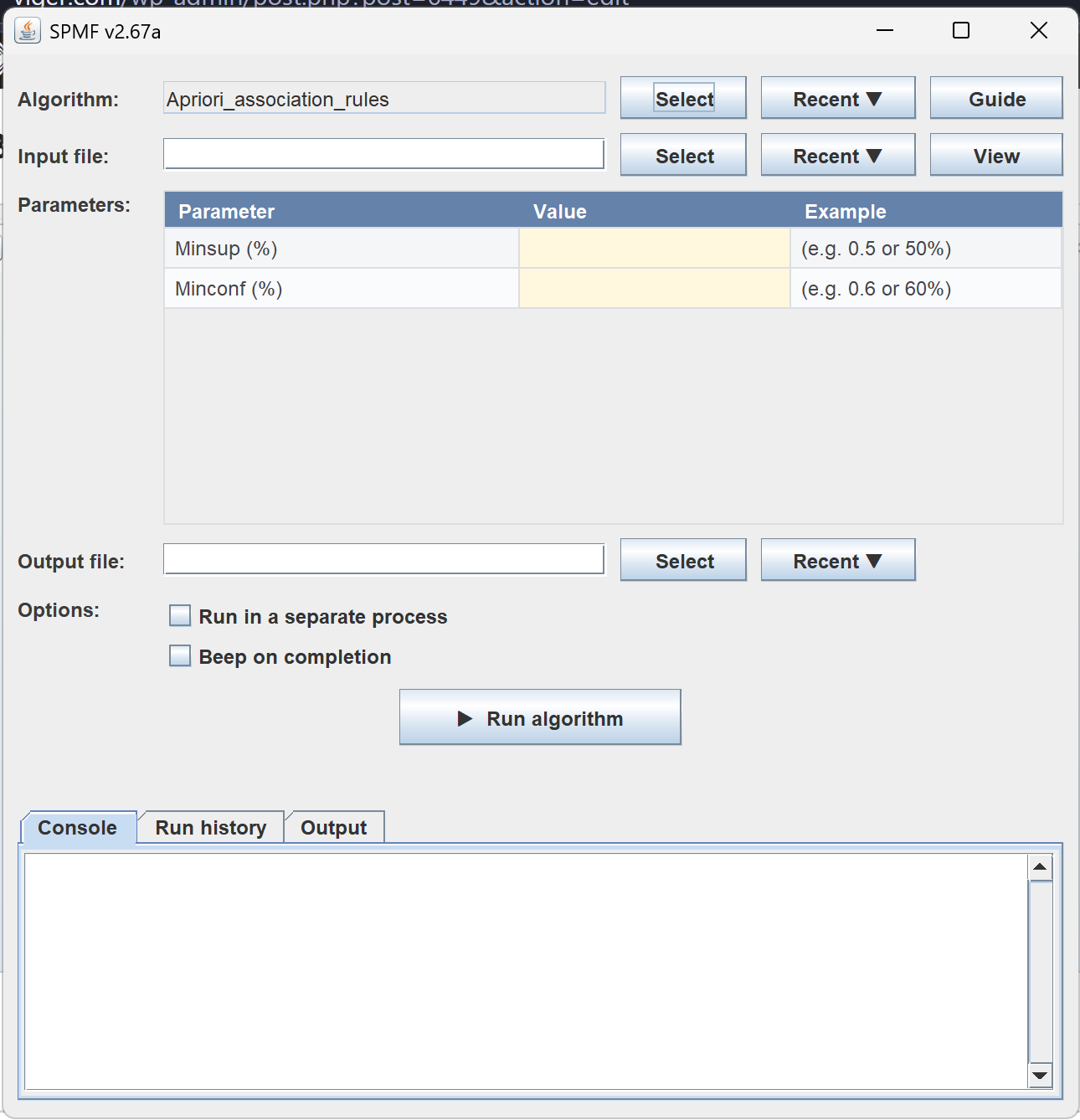The width and height of the screenshot is (1080, 1120).
Task: Open the algorithm Guide
Action: coord(996,98)
